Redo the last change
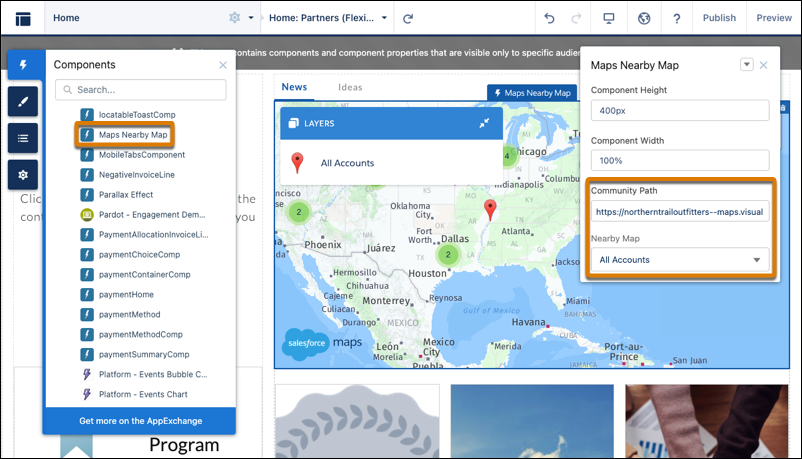This screenshot has width=802, height=459. (x=576, y=18)
